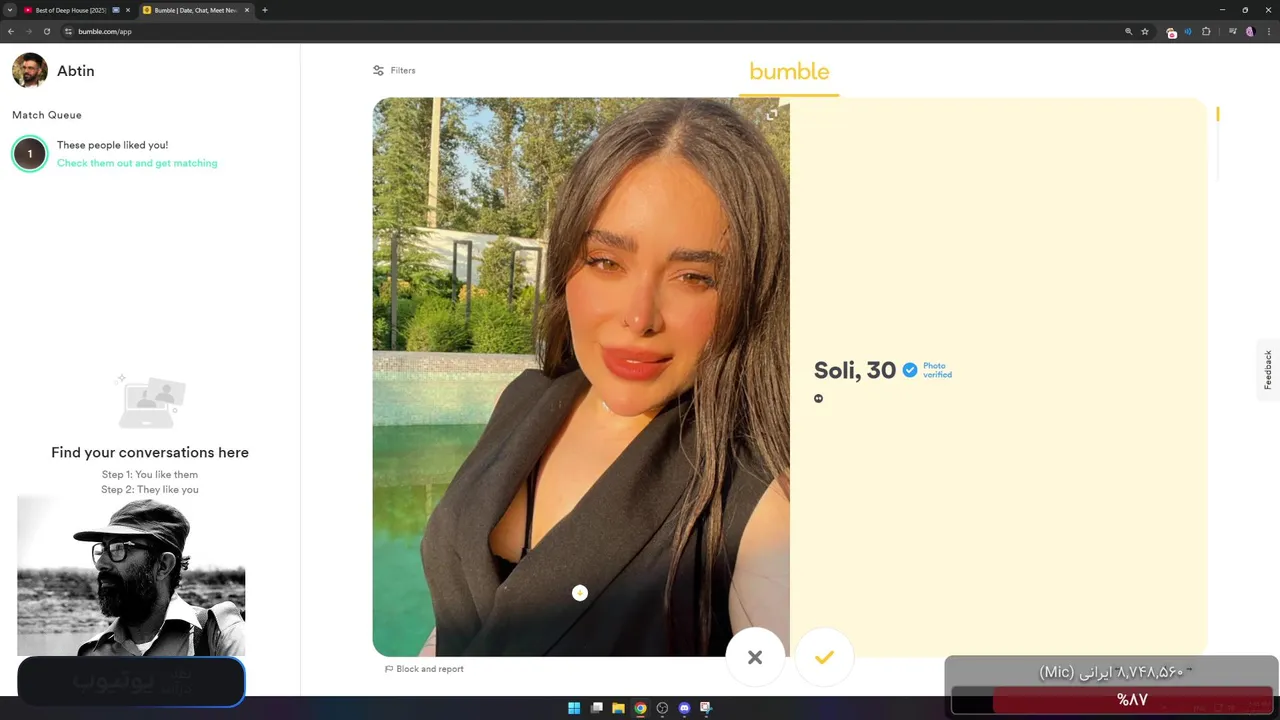The width and height of the screenshot is (1280, 720).
Task: Like Soli with the yellow checkmark button
Action: tap(824, 657)
